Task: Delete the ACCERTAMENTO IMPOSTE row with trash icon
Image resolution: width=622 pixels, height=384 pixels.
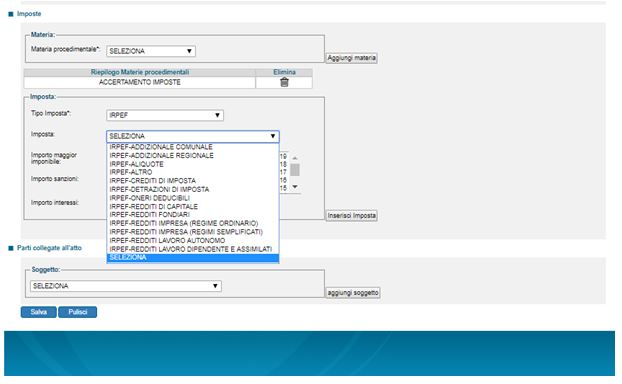Action: coord(284,82)
